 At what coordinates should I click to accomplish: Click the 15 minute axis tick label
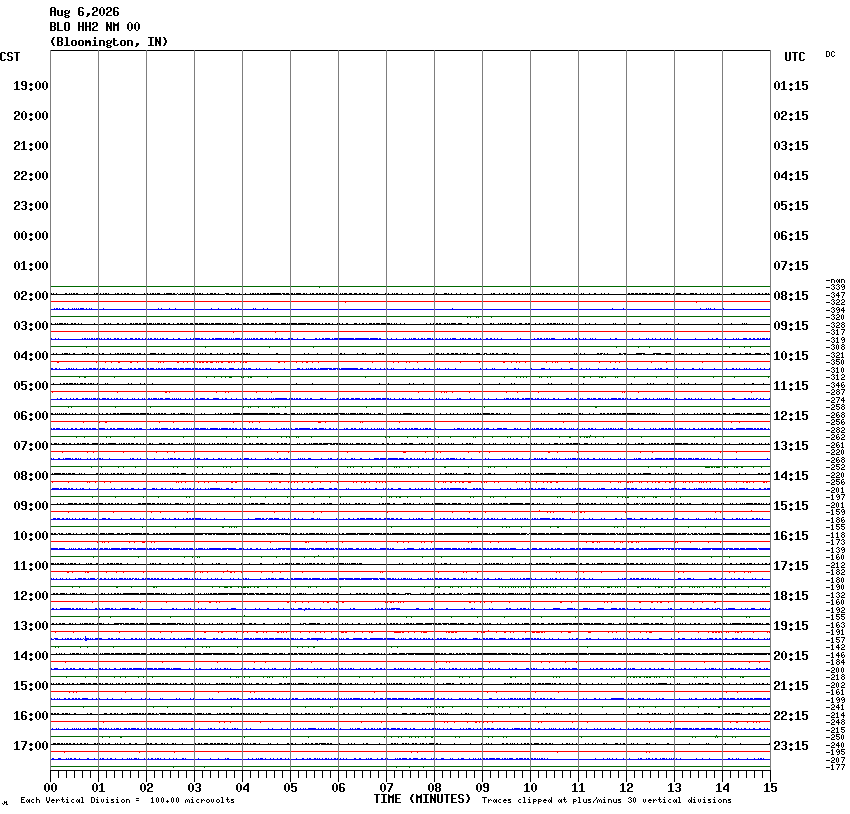click(770, 787)
